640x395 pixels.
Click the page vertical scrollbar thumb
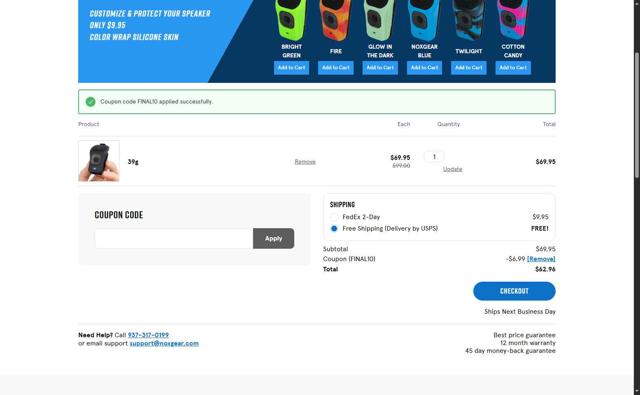tap(636, 115)
